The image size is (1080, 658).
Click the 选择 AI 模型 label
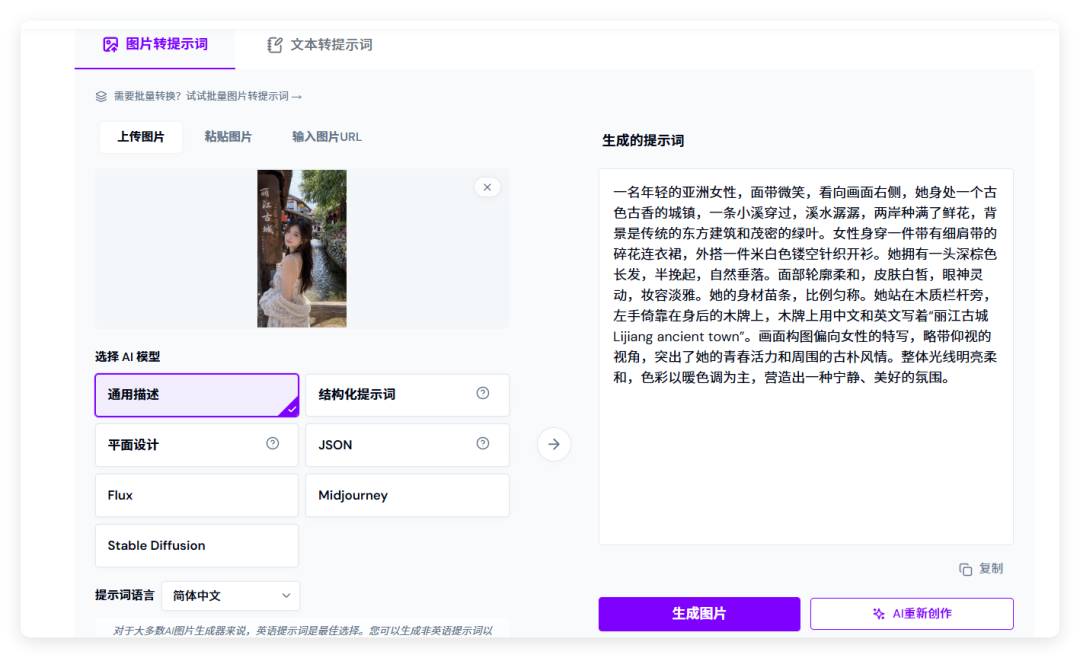[127, 357]
